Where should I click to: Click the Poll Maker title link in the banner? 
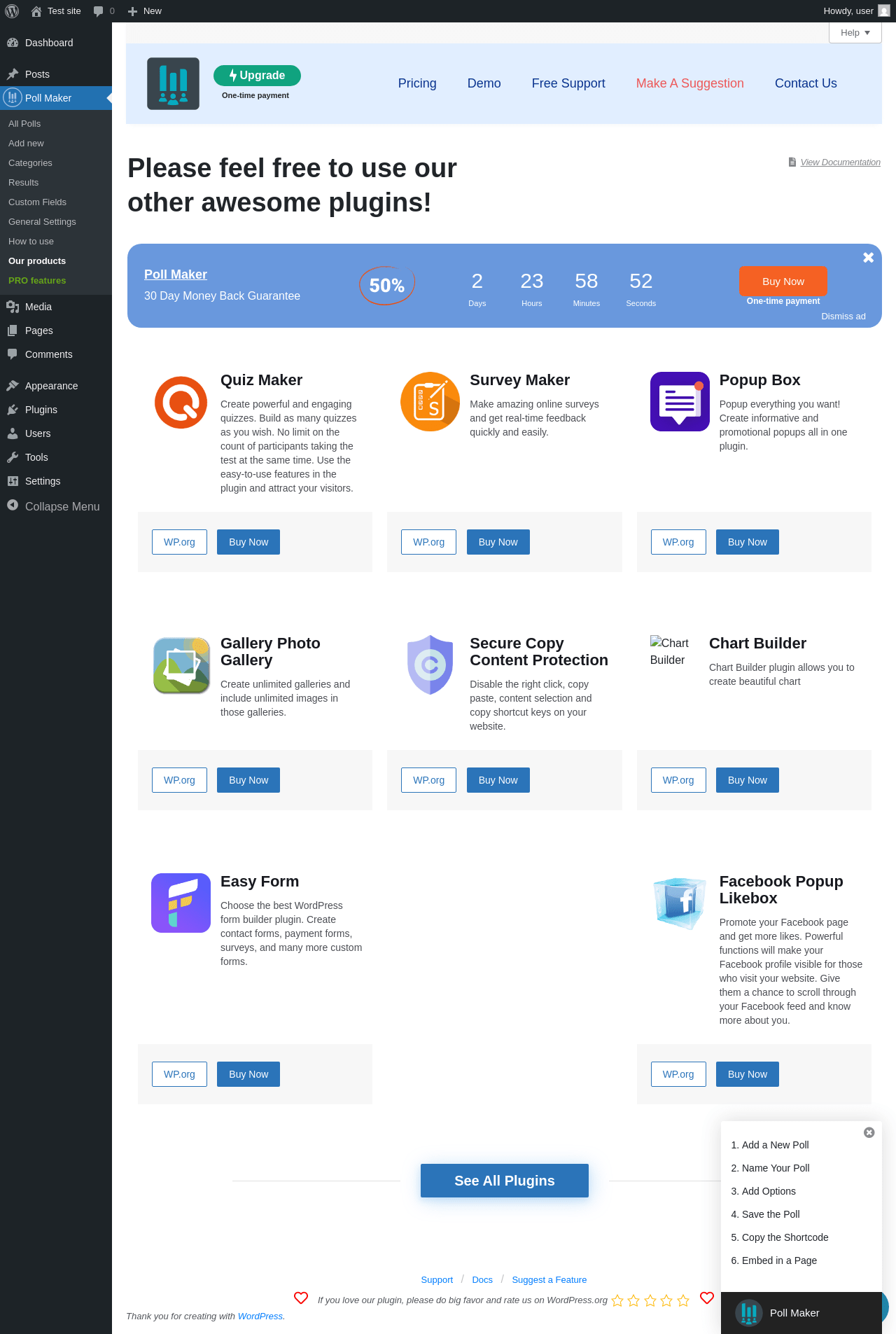[x=176, y=275]
